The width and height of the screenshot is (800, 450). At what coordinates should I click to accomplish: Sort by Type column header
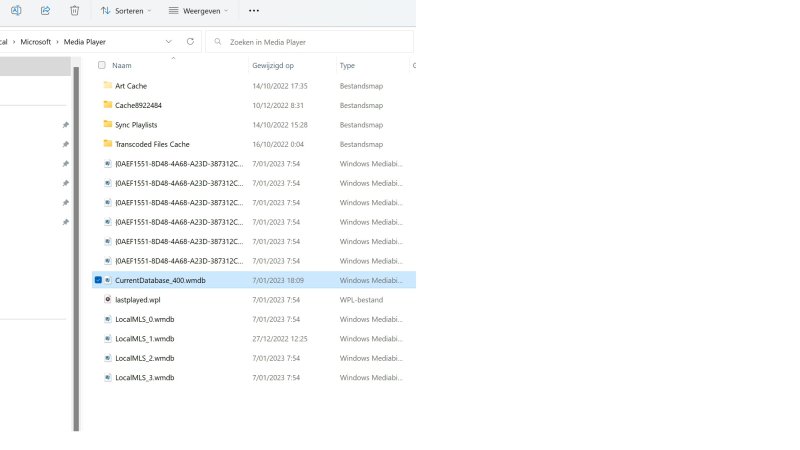click(x=348, y=65)
